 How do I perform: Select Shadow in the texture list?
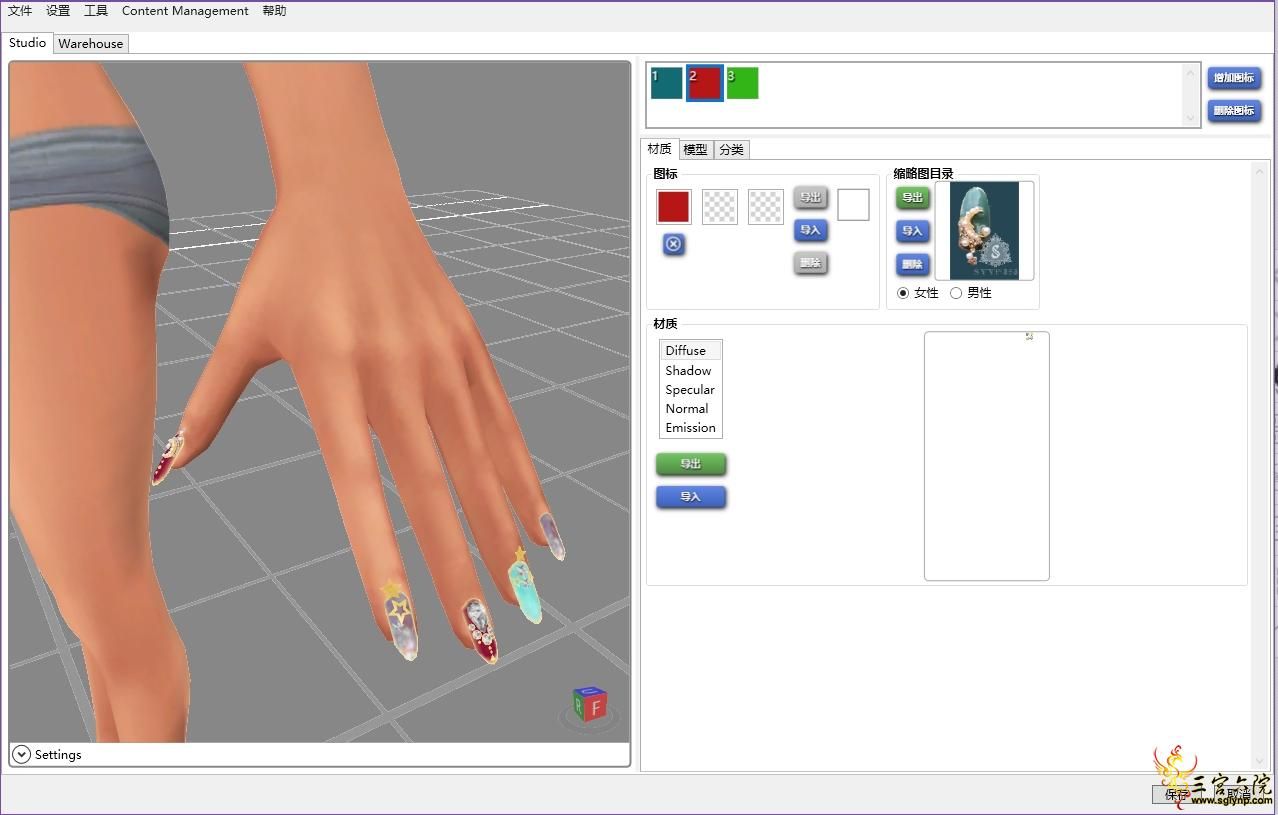(690, 371)
